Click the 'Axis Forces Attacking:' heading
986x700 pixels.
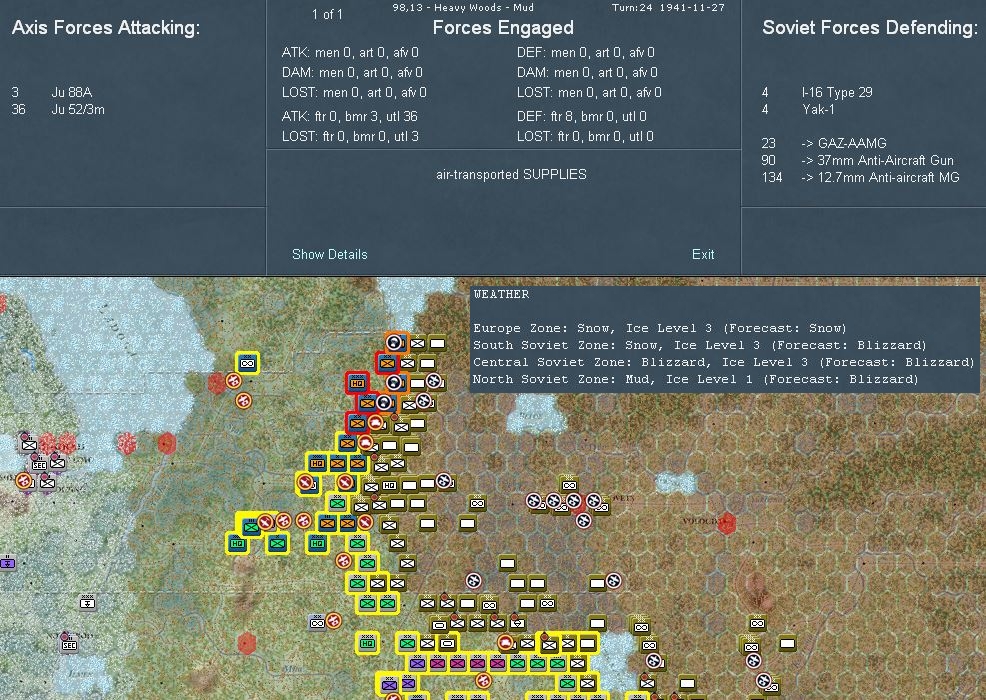(106, 28)
